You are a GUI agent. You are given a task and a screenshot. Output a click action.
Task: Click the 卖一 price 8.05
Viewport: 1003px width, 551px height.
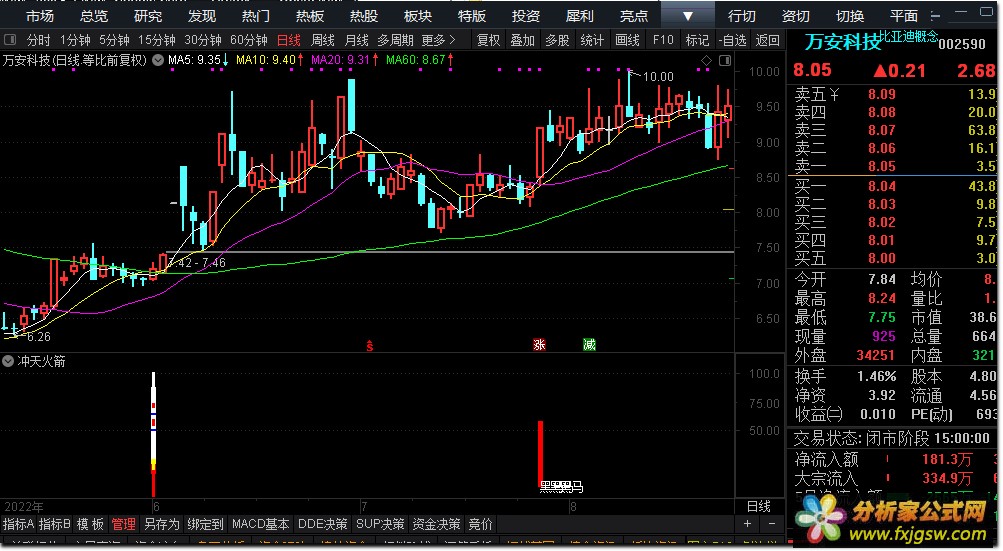881,166
